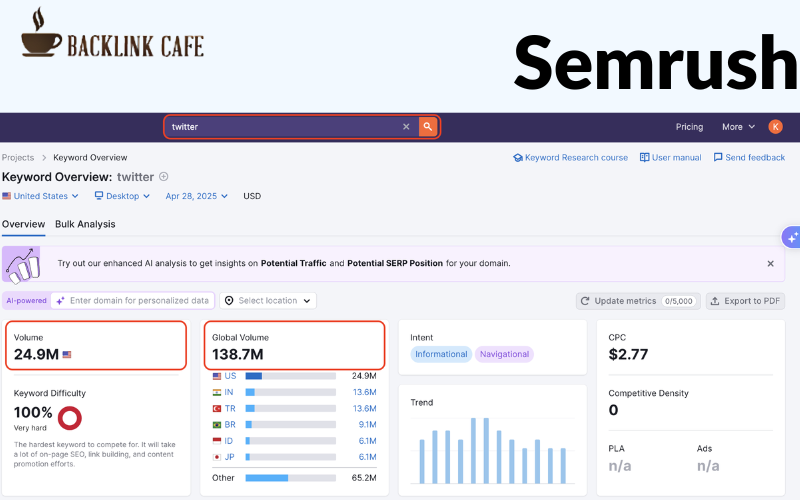The height and width of the screenshot is (500, 800).
Task: Click the Update metrics button
Action: tap(638, 301)
